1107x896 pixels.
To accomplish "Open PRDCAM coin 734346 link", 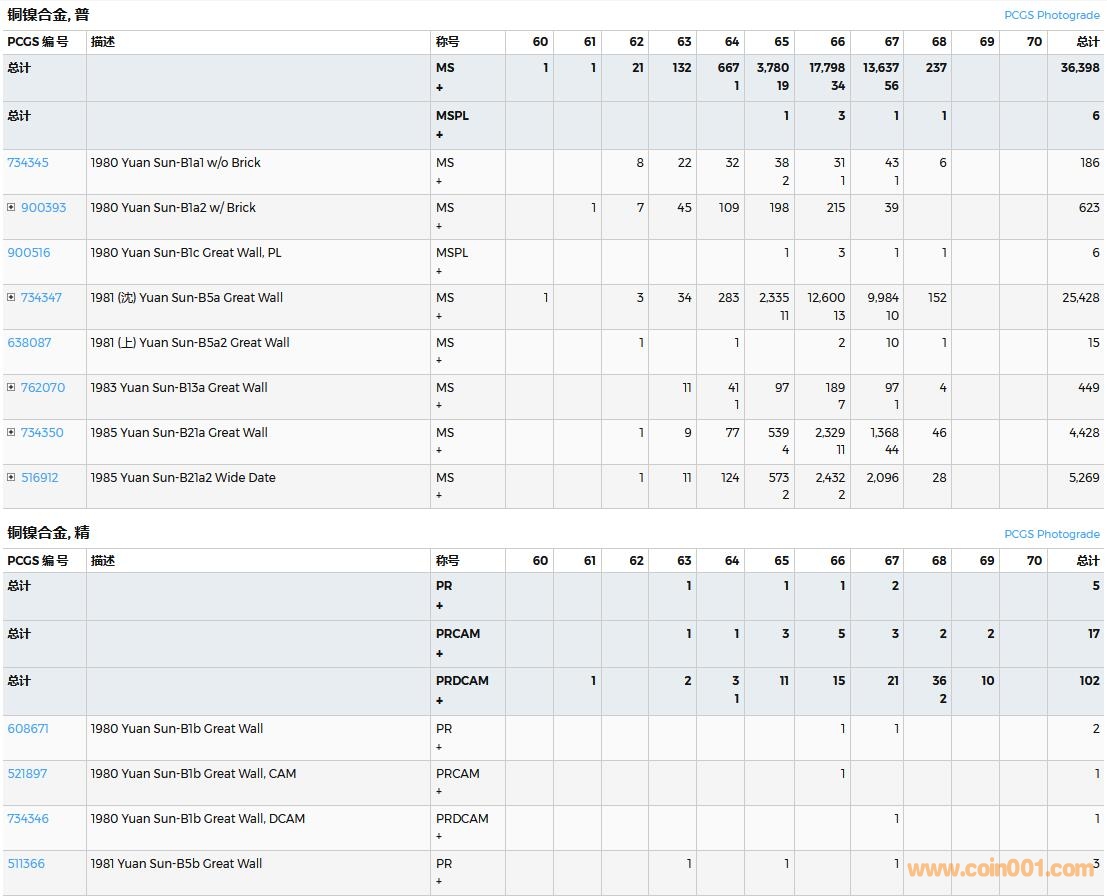I will pos(27,819).
